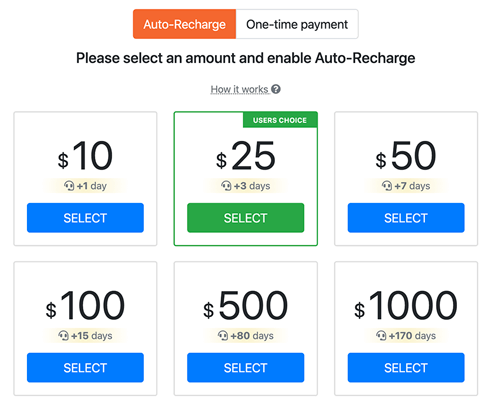
Task: Click the USERS CHOICE badge
Action: [280, 120]
